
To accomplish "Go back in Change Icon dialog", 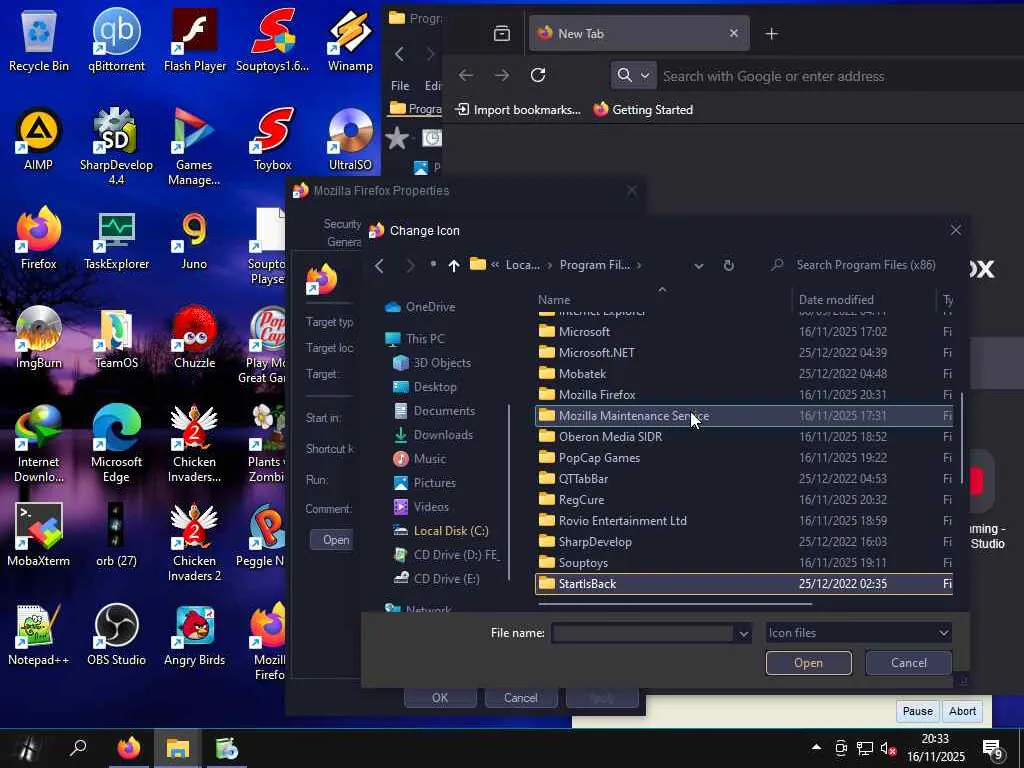I will [379, 265].
